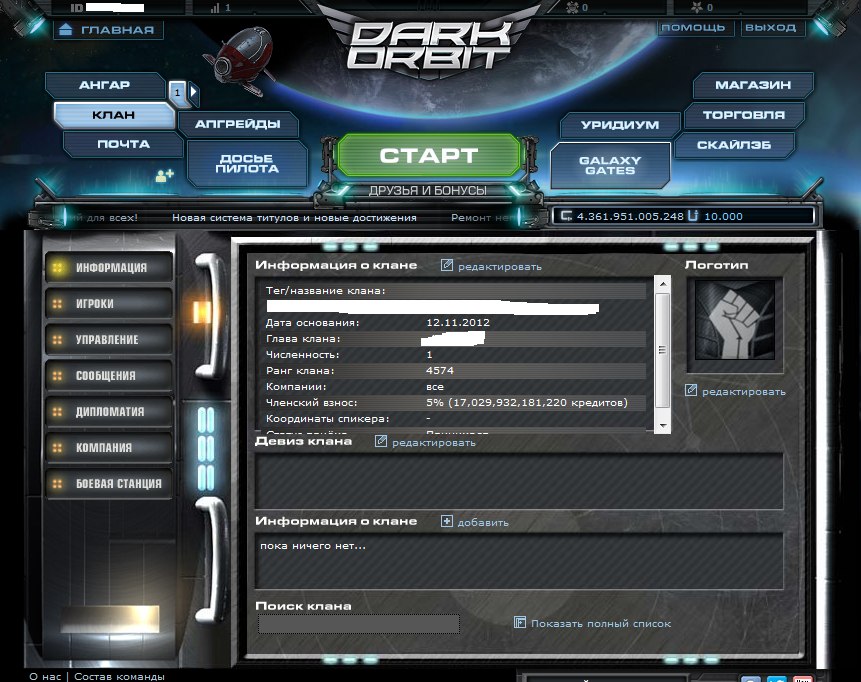Click the Ранг клана value 4574

point(440,371)
